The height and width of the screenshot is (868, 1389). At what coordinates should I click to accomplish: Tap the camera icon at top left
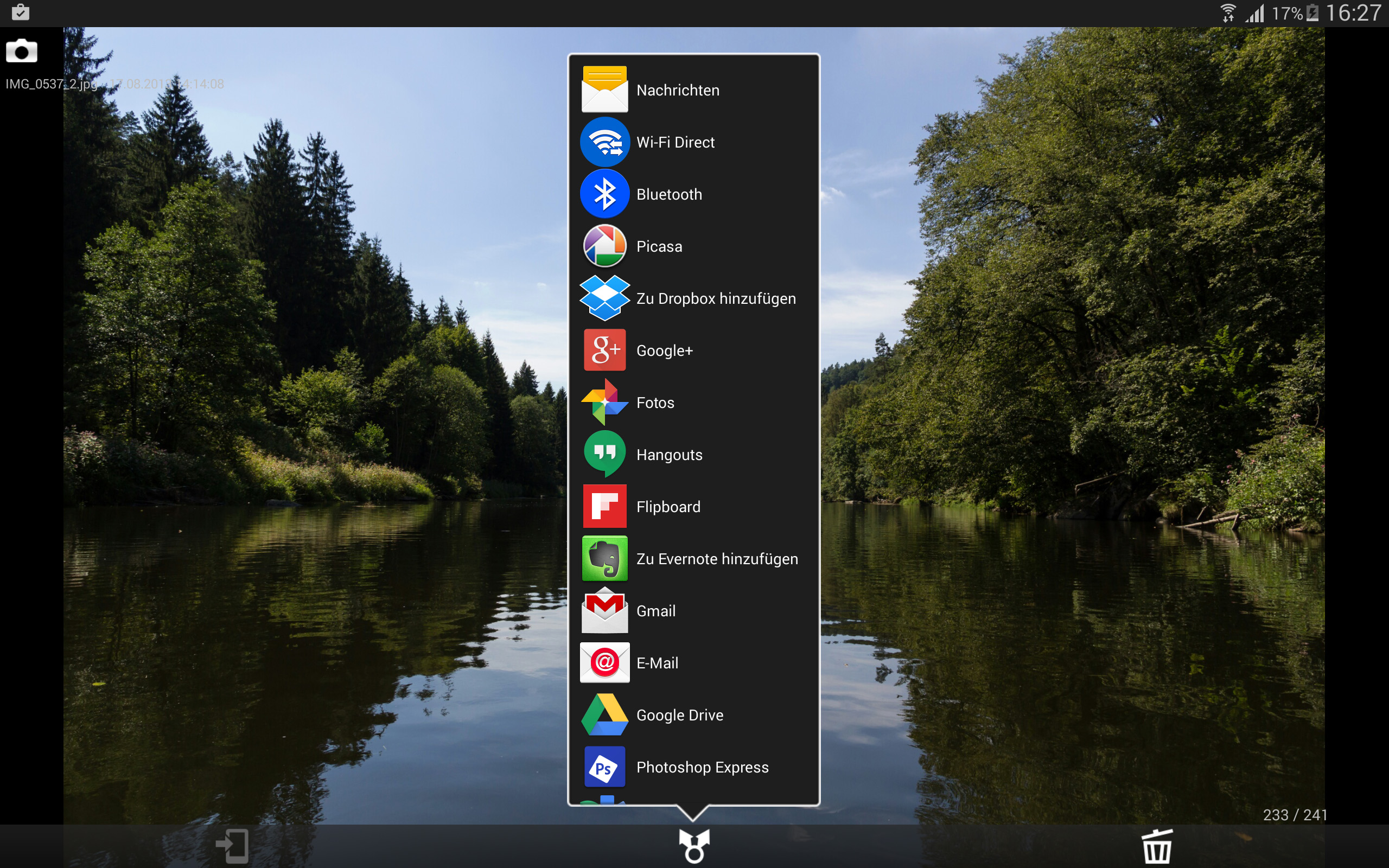(22, 52)
